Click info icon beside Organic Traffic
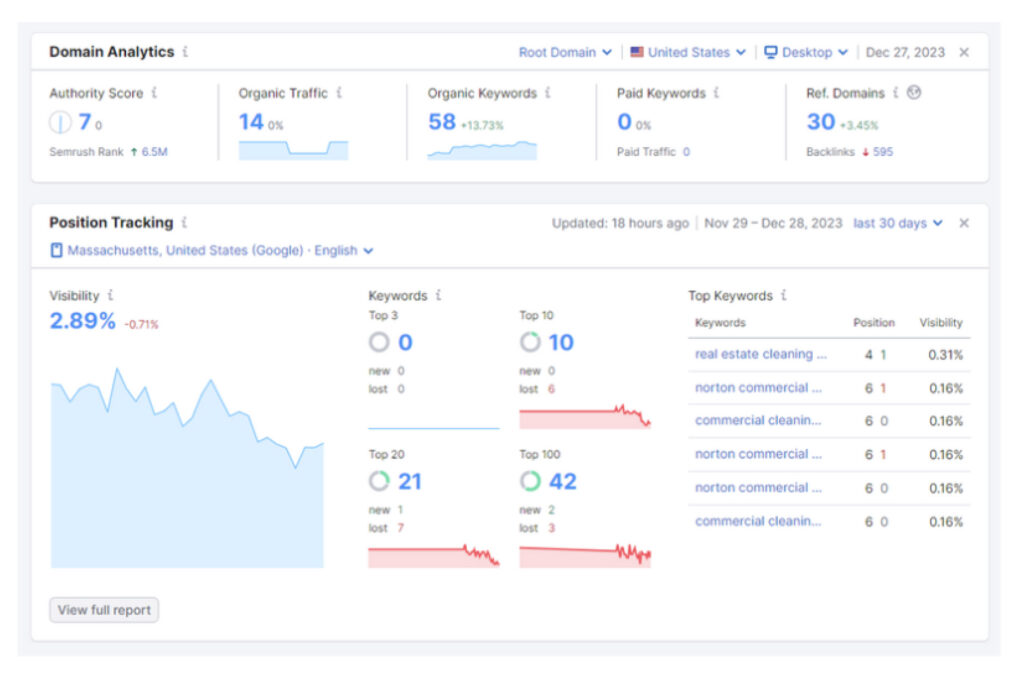This screenshot has height=680, width=1024. tap(339, 93)
